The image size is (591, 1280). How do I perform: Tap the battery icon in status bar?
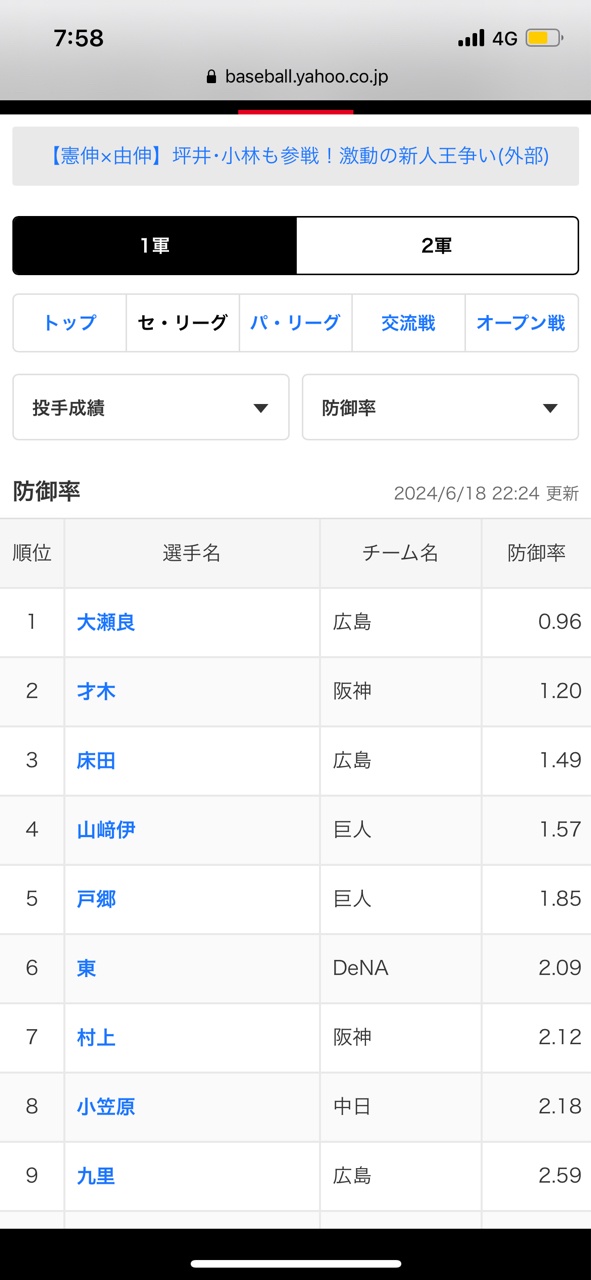tap(544, 39)
